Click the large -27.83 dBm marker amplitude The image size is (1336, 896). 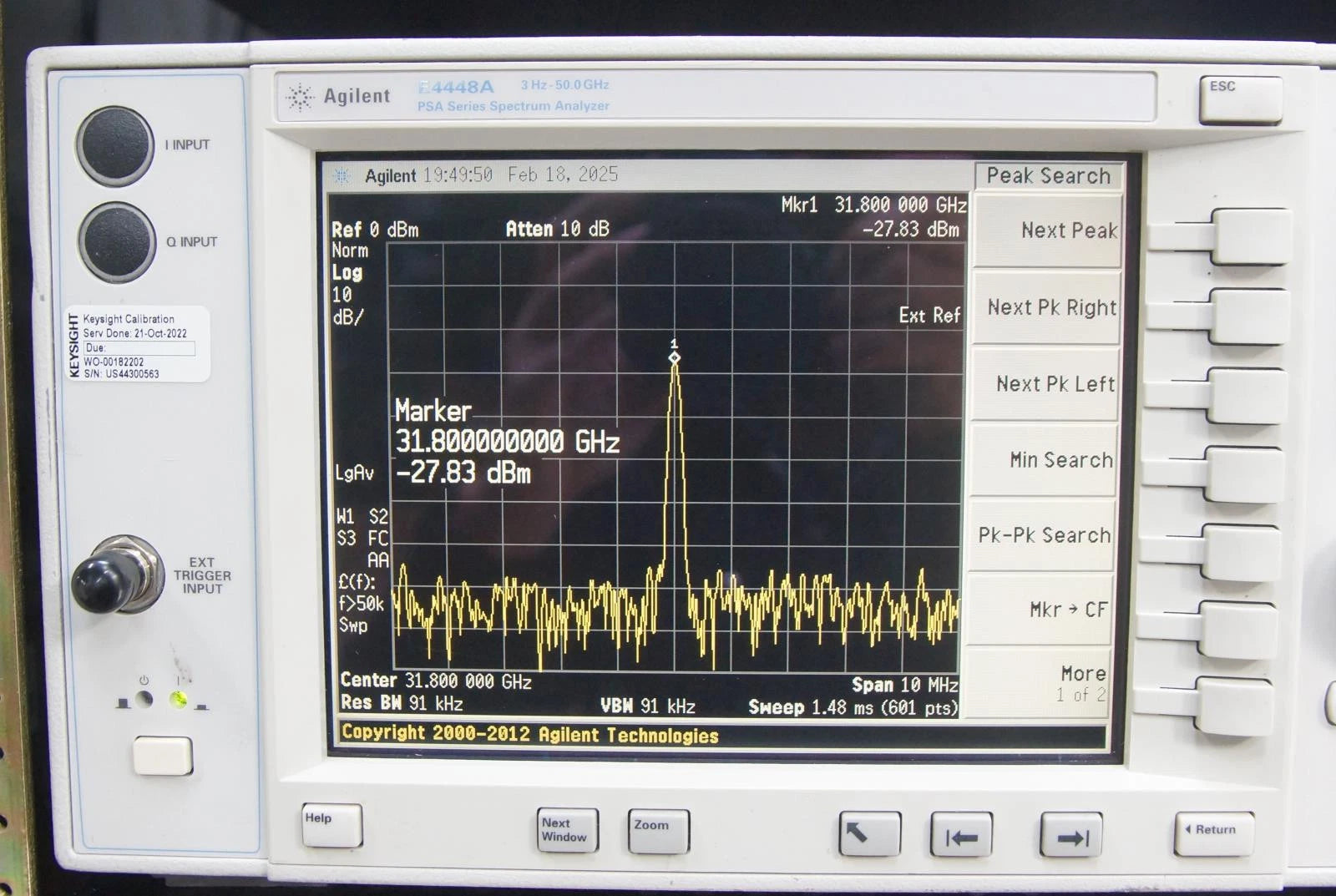pos(463,473)
